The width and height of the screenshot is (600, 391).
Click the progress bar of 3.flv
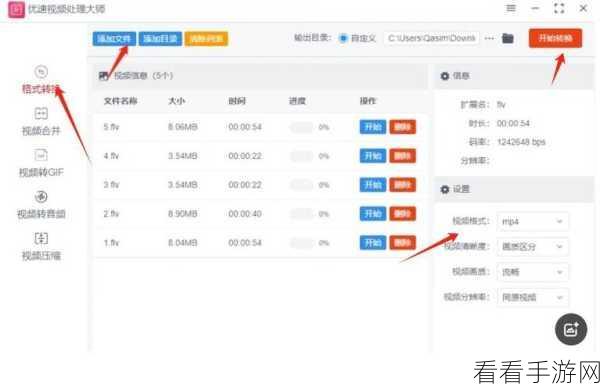pos(302,185)
